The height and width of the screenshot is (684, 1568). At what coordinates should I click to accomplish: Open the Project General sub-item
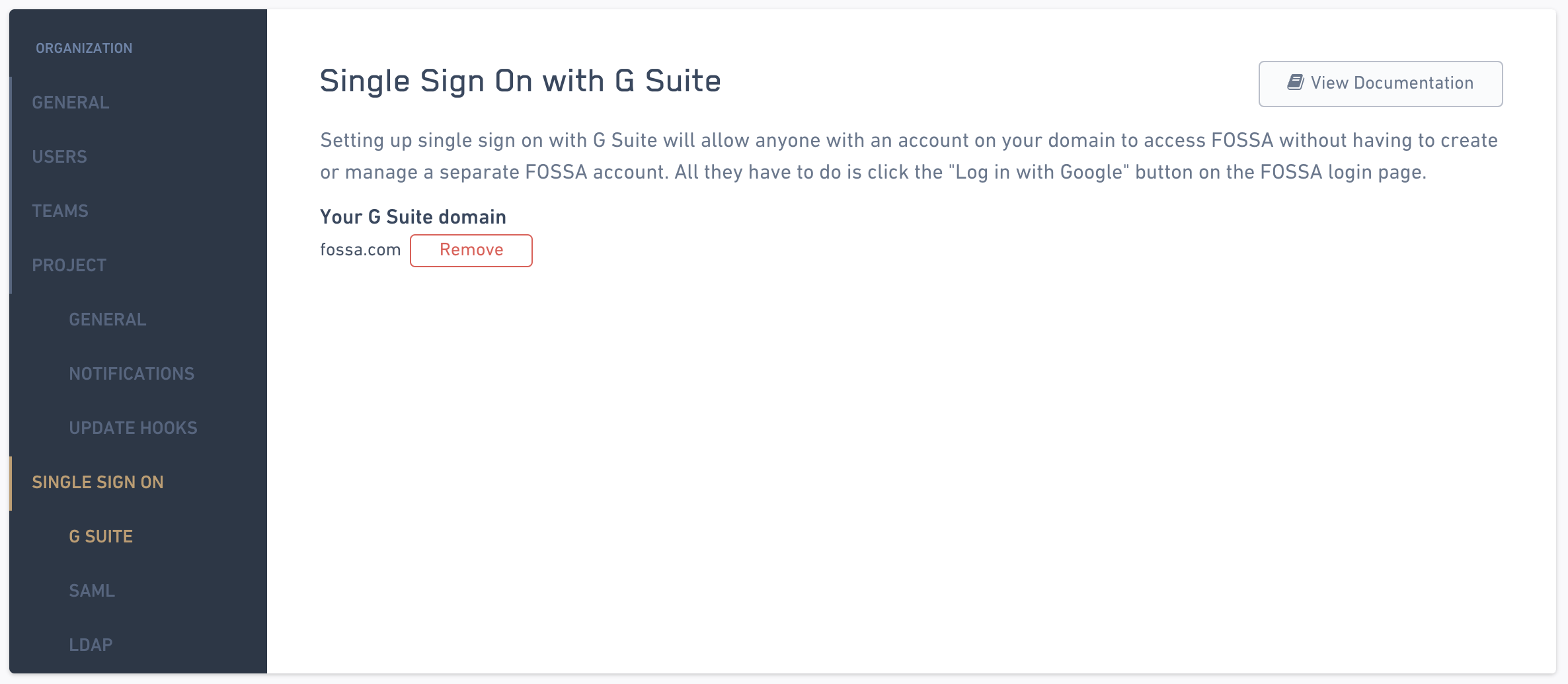(108, 320)
